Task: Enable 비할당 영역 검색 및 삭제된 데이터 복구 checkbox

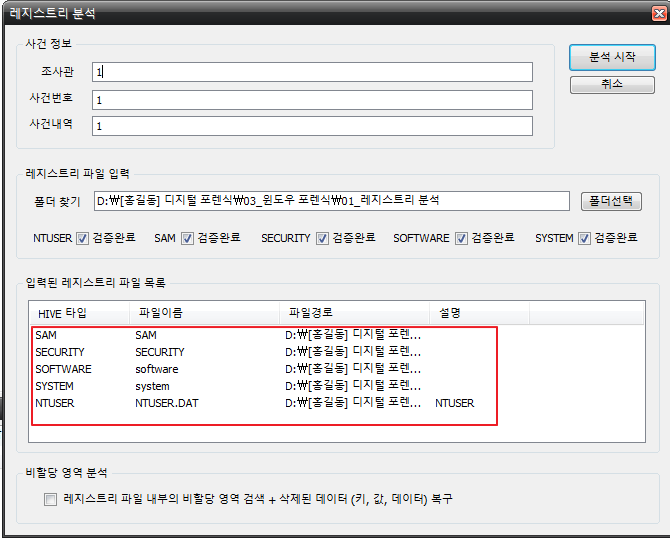Action: coord(50,499)
